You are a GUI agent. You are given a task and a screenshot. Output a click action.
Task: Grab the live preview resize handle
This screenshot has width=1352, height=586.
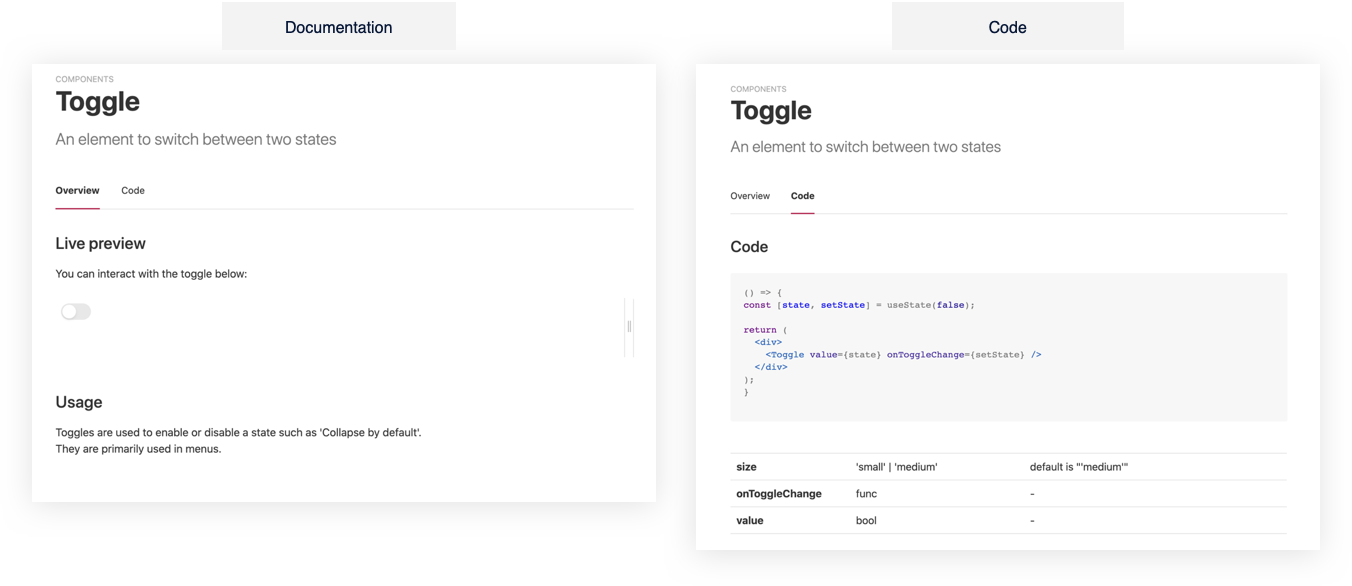629,326
